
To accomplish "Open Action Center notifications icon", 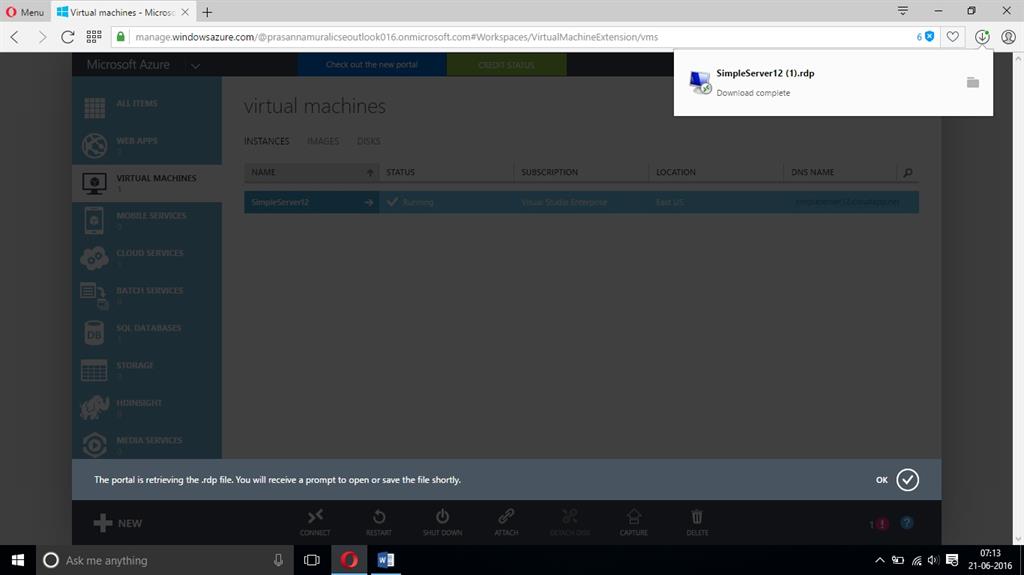I will pyautogui.click(x=952, y=560).
